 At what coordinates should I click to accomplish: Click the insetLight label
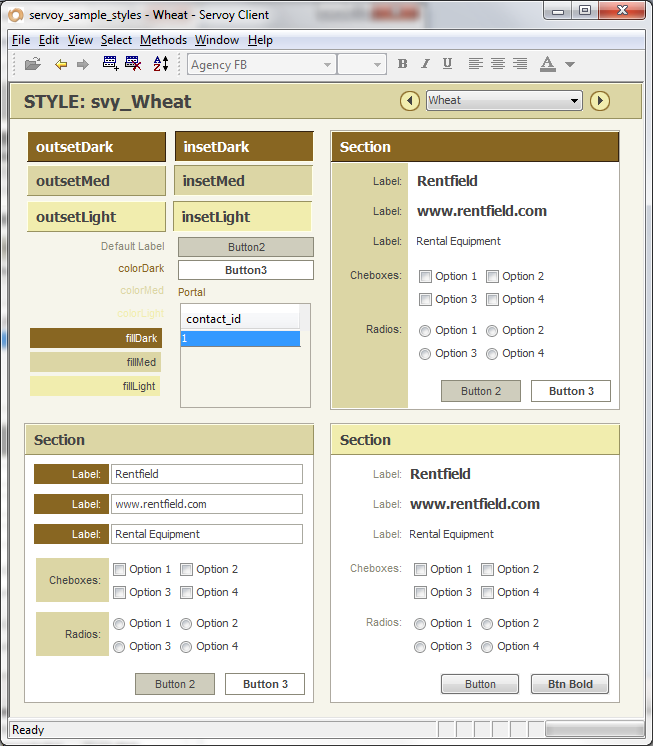pos(243,217)
